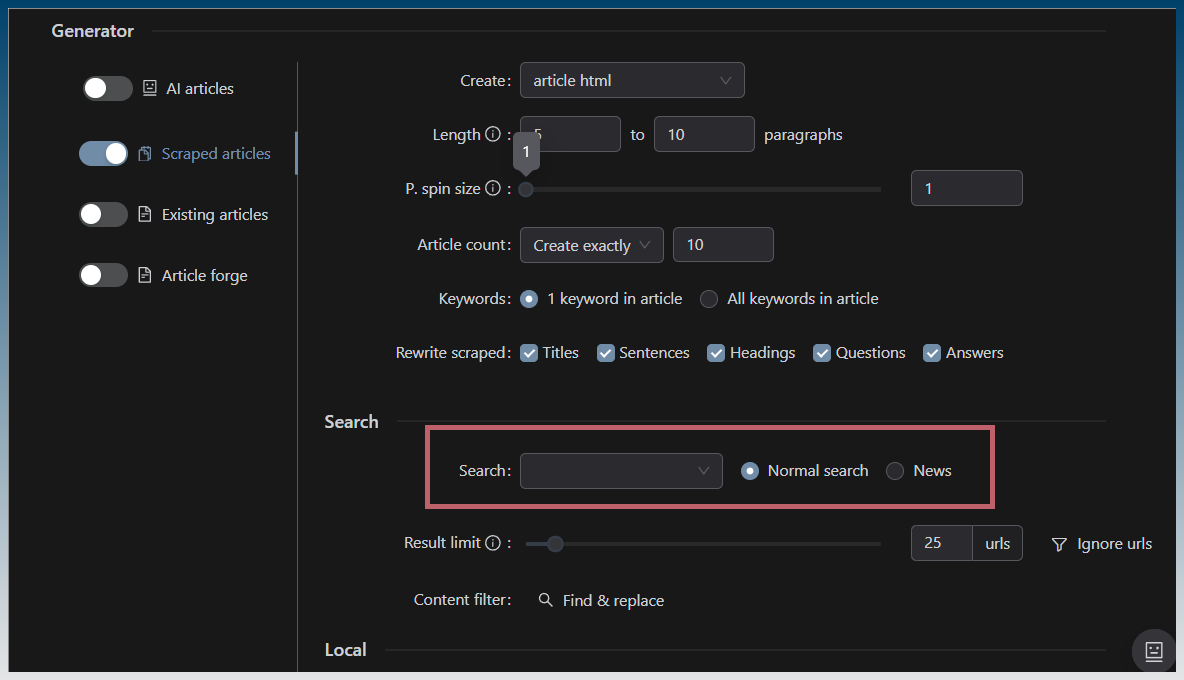Open Find & replace content filter
The width and height of the screenshot is (1184, 680).
click(601, 601)
